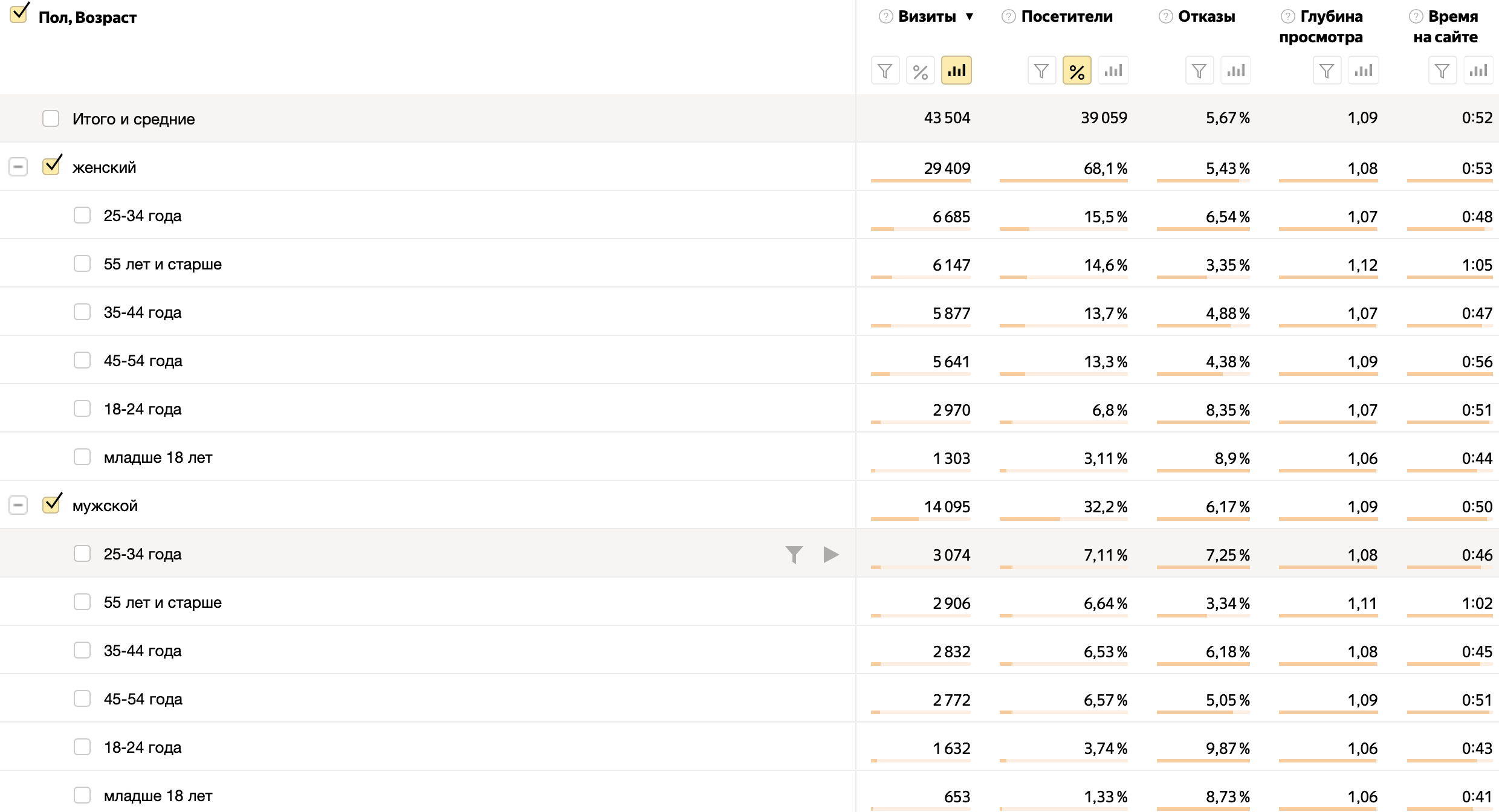Sort table by Посетители column header
Viewport: 1499px width, 812px height.
[x=1066, y=17]
